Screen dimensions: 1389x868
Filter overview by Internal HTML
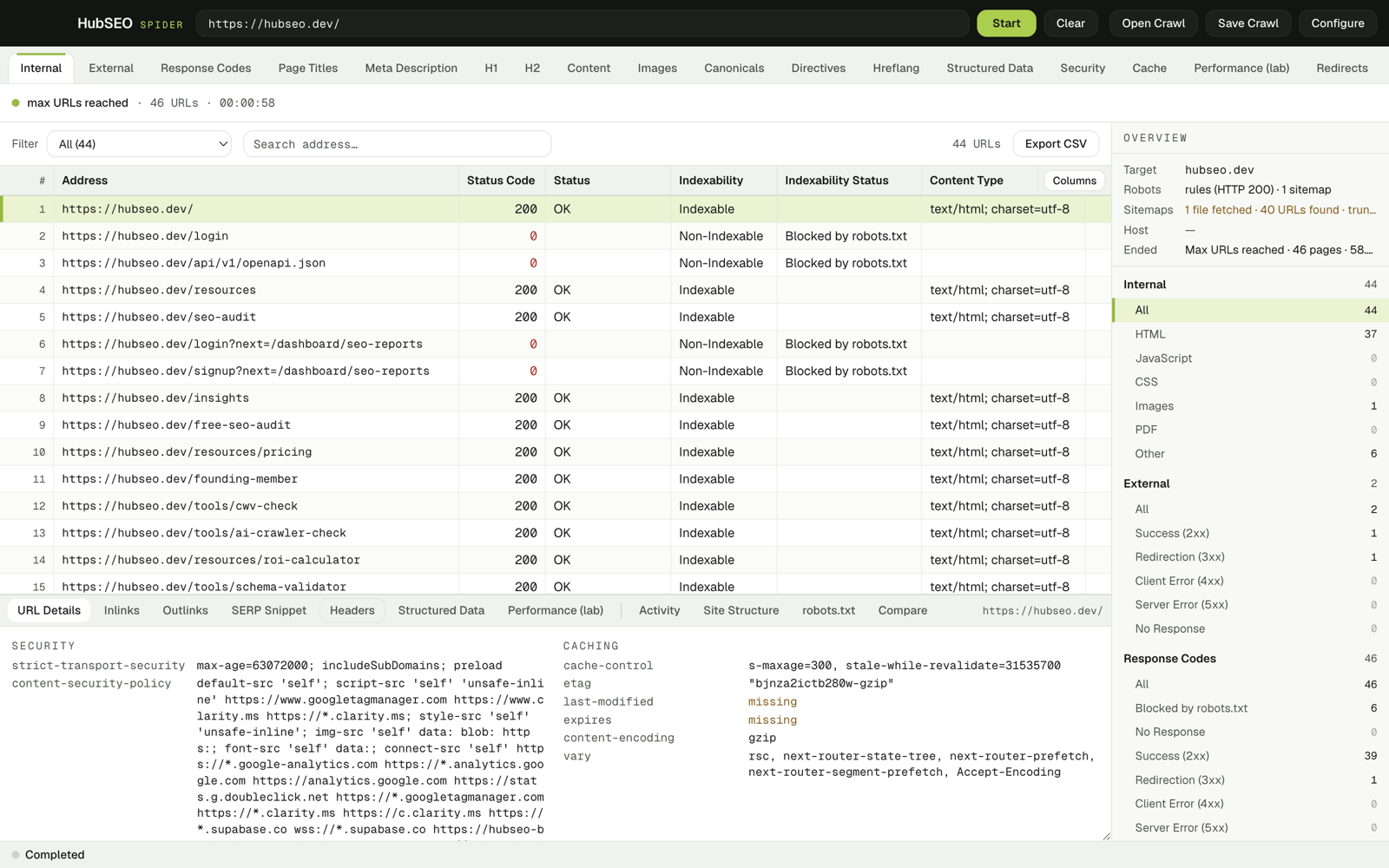click(1250, 334)
